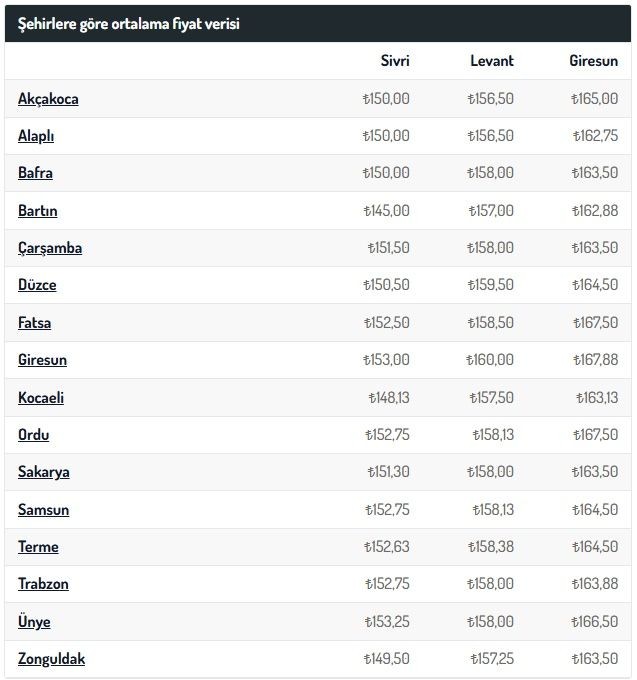Click the Bafra link
This screenshot has width=637, height=680.
pos(35,173)
